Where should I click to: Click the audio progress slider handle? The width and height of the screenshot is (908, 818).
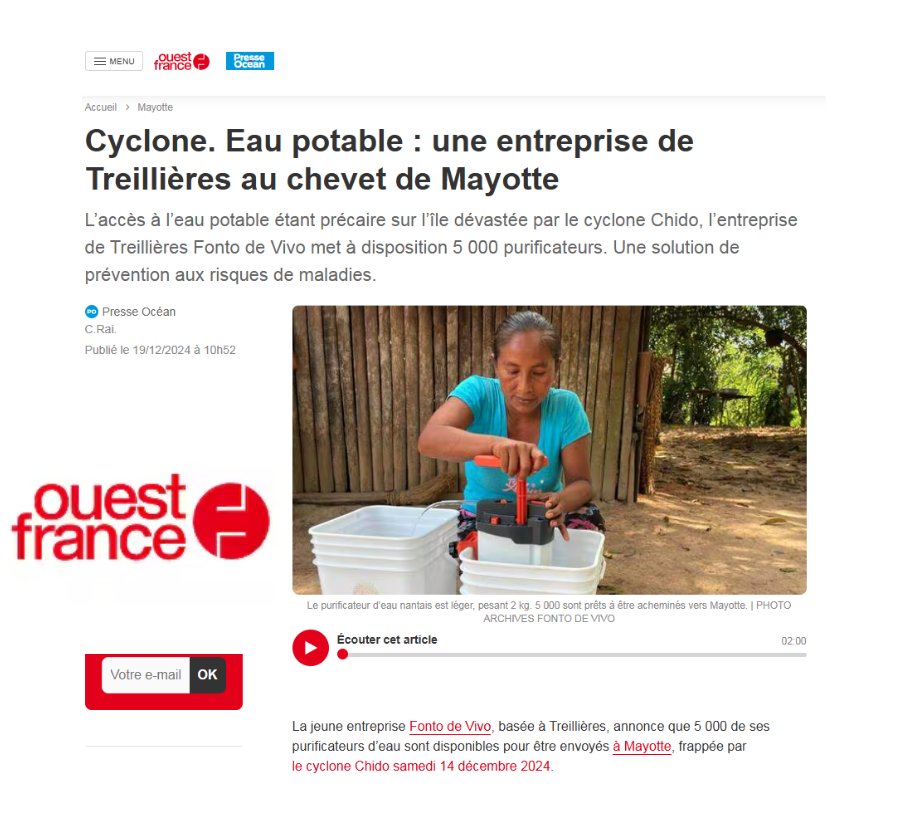pyautogui.click(x=343, y=654)
